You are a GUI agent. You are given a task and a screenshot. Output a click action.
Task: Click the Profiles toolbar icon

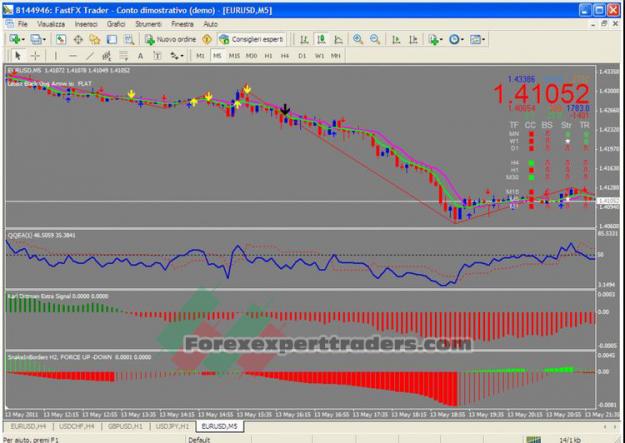tap(36, 39)
